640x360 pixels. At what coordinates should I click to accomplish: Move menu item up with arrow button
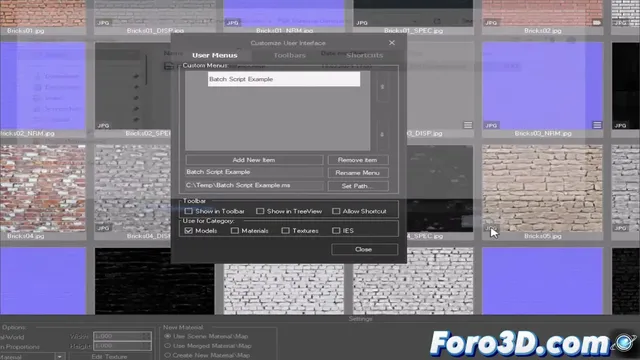point(382,87)
